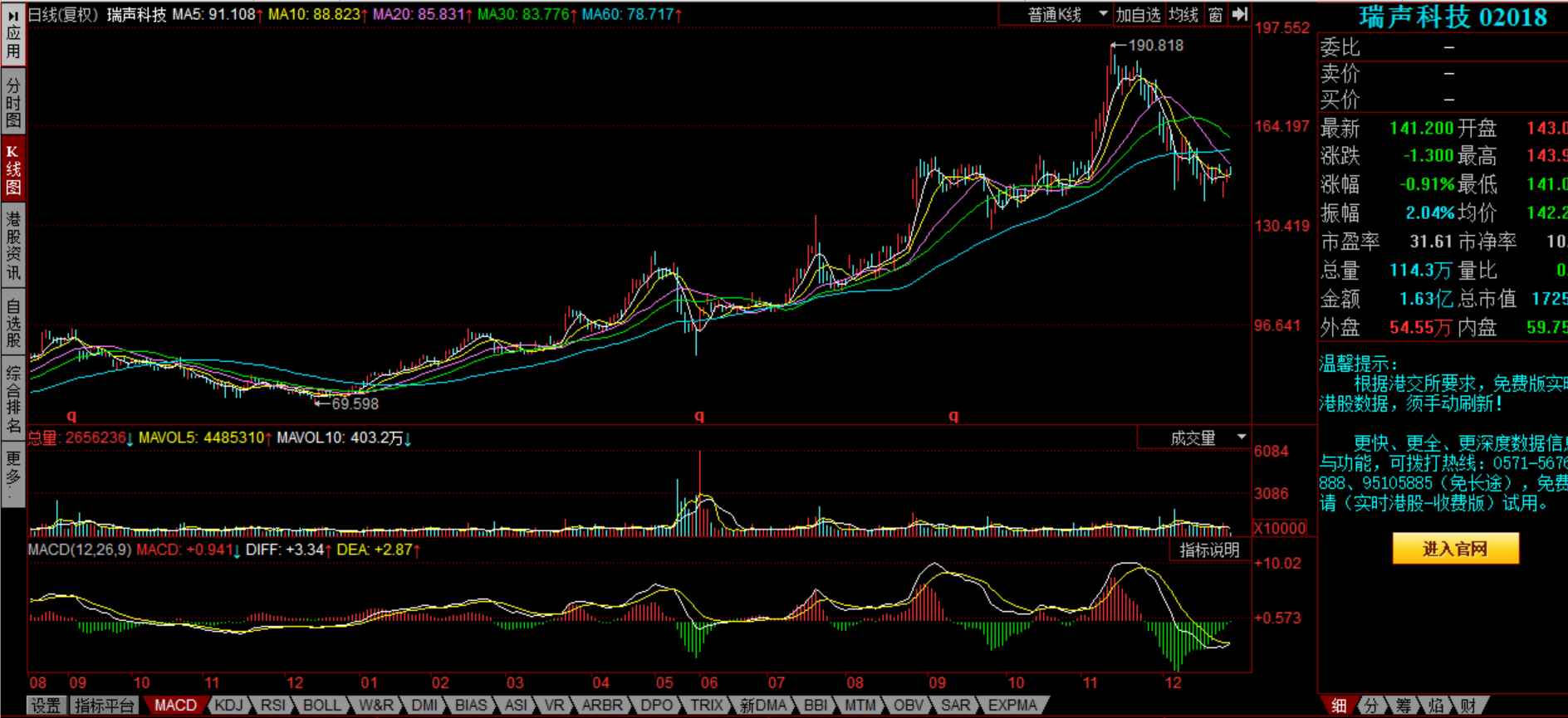Open 指标说明 indicator description

(1209, 549)
